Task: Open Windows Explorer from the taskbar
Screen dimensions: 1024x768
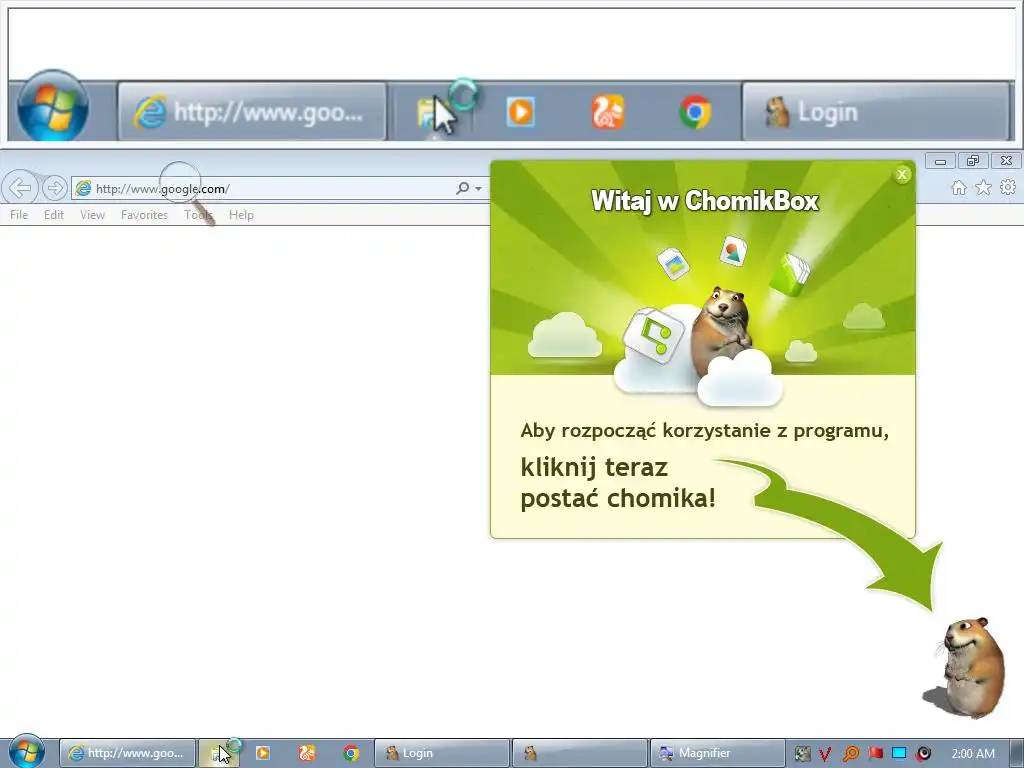Action: coord(219,753)
